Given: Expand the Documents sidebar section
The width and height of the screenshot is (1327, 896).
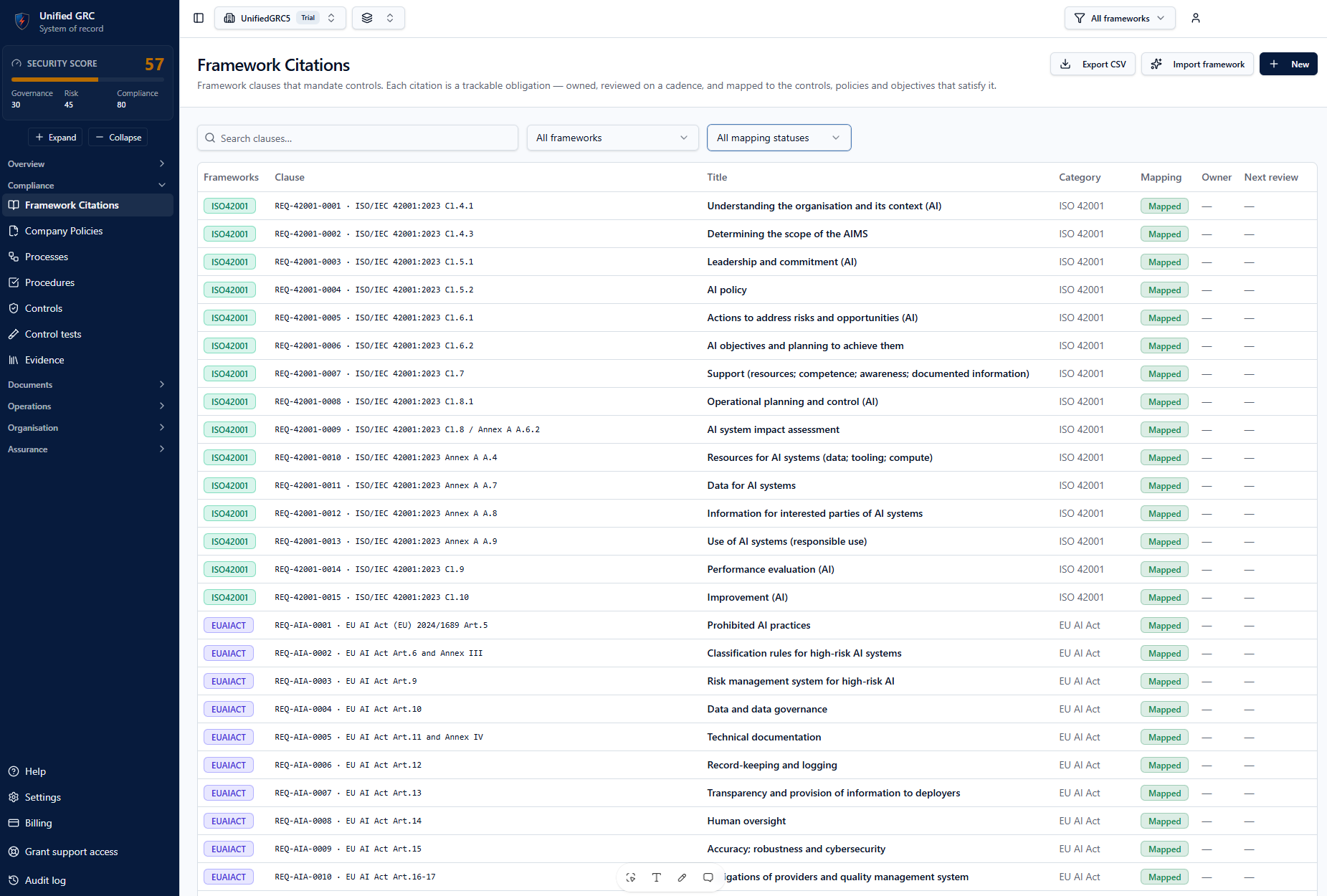Looking at the screenshot, I should click(x=87, y=384).
